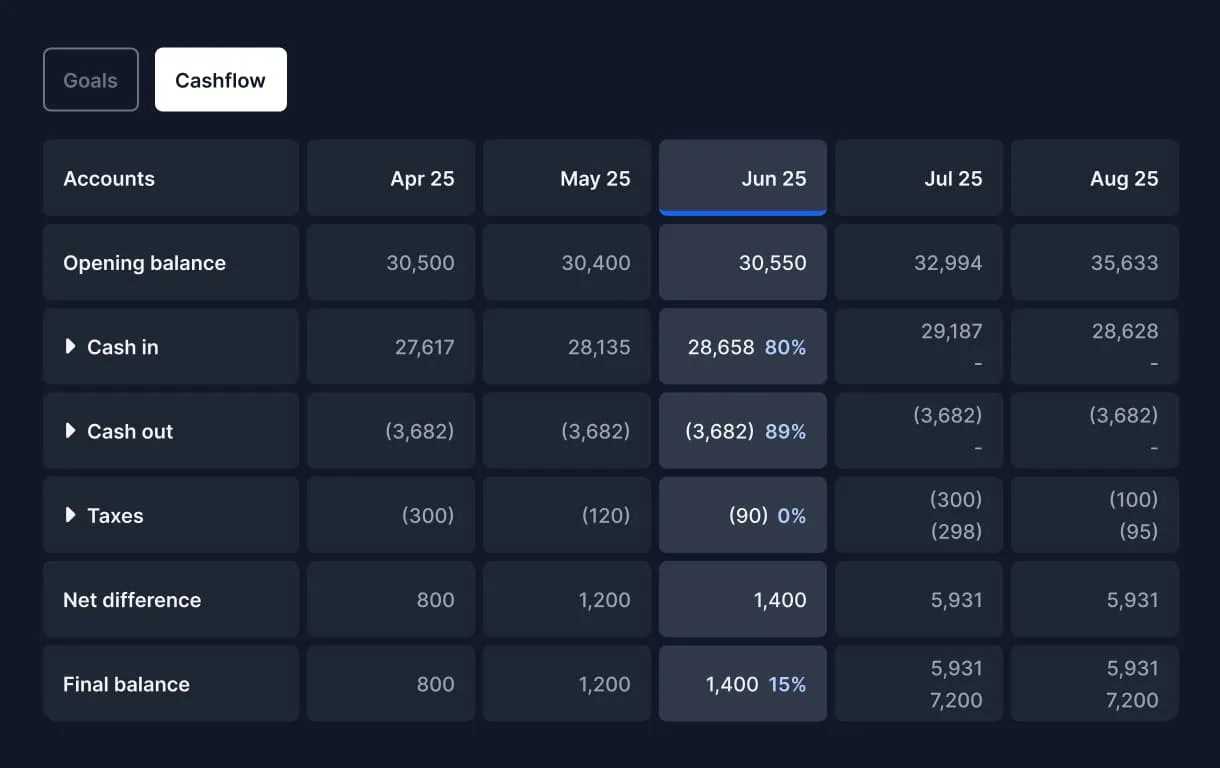Select June's Opening balance cell showing 30,550
Screen dimensions: 1220x768
click(x=742, y=262)
